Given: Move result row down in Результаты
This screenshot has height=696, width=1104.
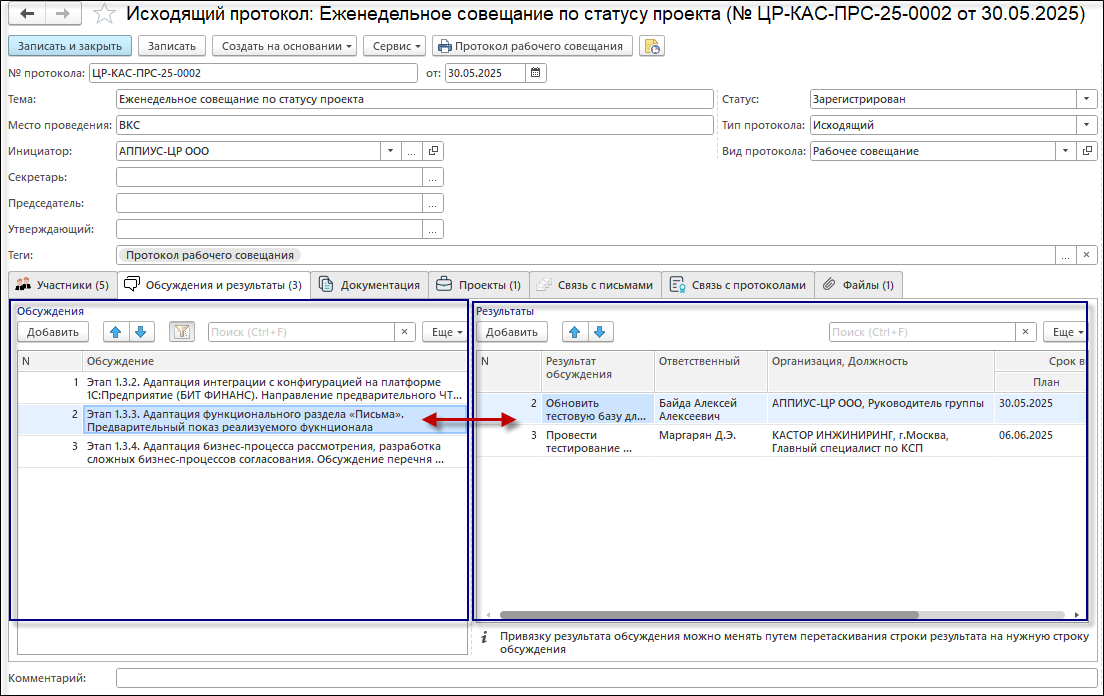Looking at the screenshot, I should coord(600,332).
